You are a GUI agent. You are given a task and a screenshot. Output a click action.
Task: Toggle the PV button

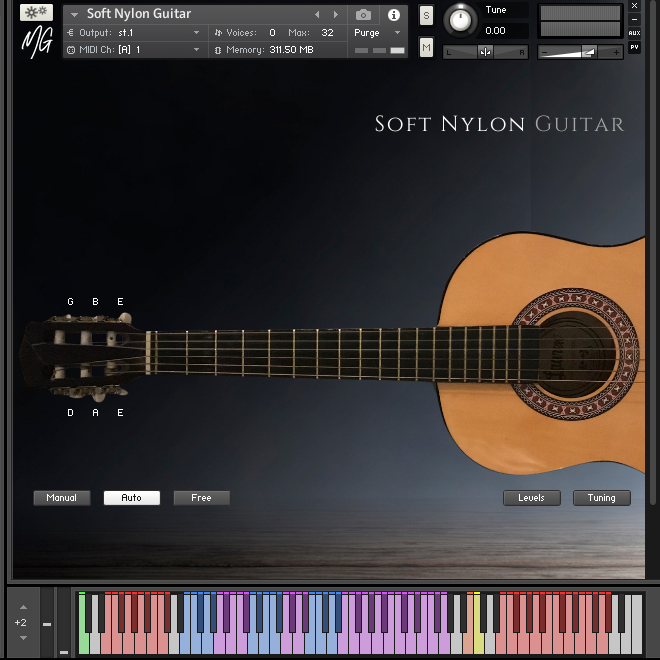click(x=634, y=47)
